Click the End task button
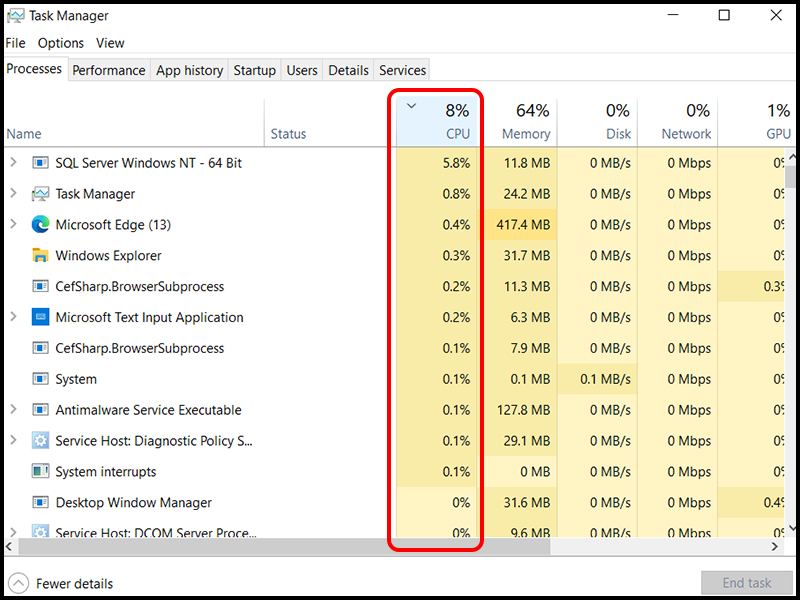 [x=747, y=583]
